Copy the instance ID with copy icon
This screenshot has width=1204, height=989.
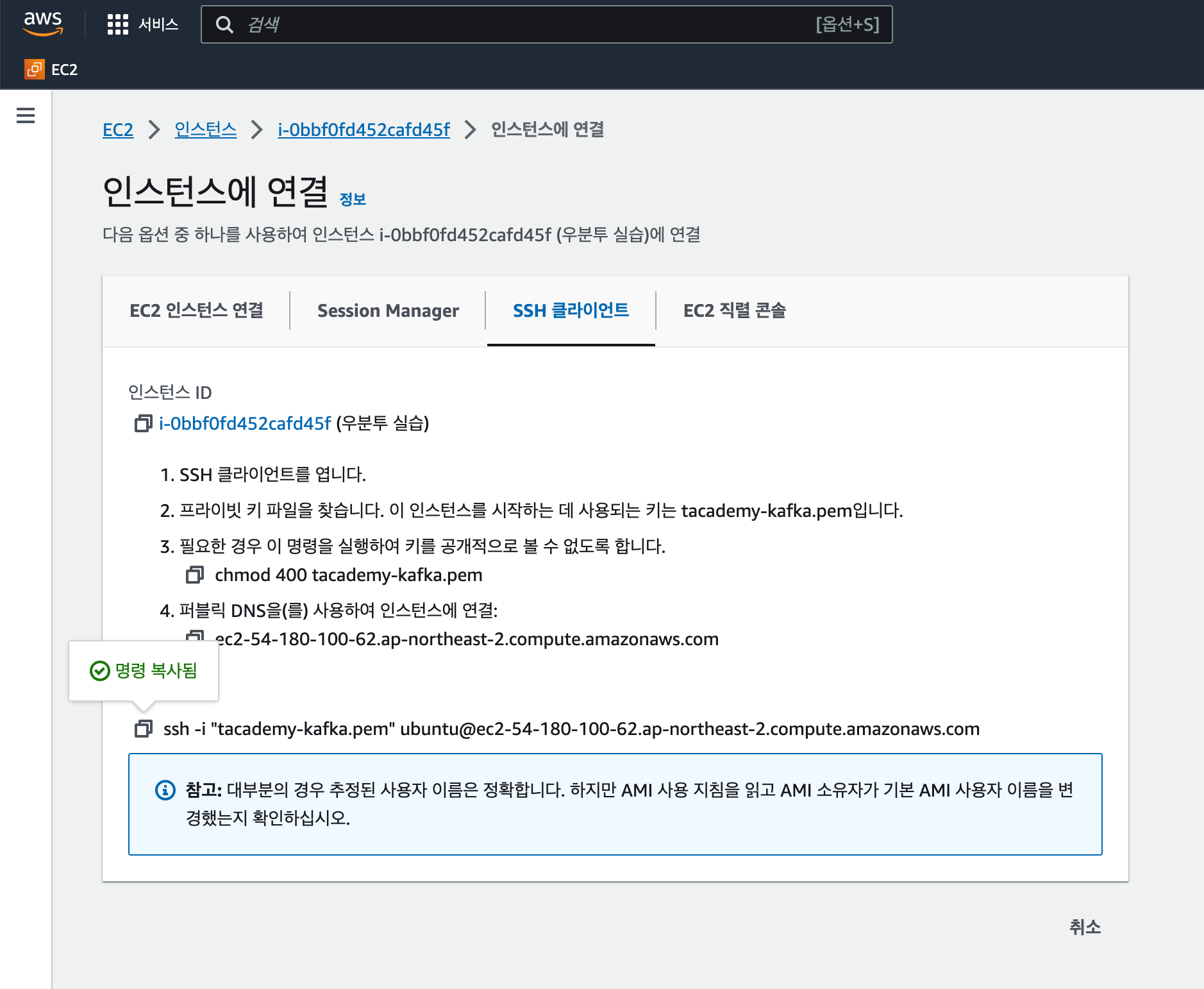tap(143, 423)
